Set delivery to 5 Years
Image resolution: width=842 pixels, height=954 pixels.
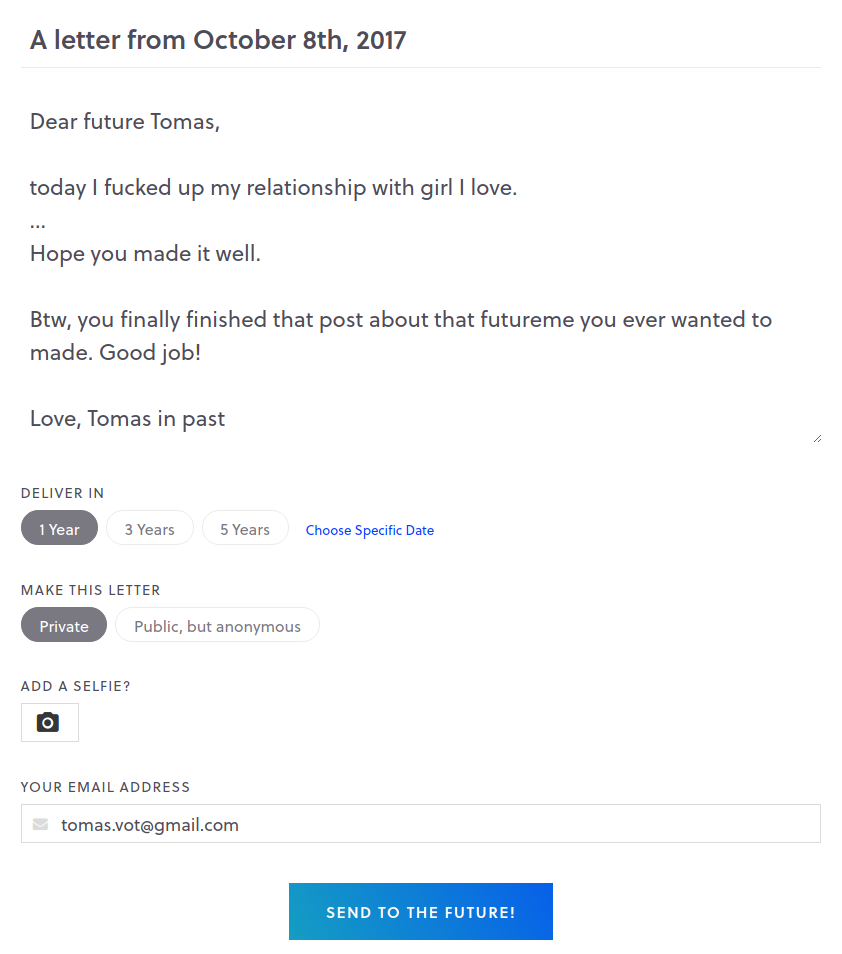245,527
